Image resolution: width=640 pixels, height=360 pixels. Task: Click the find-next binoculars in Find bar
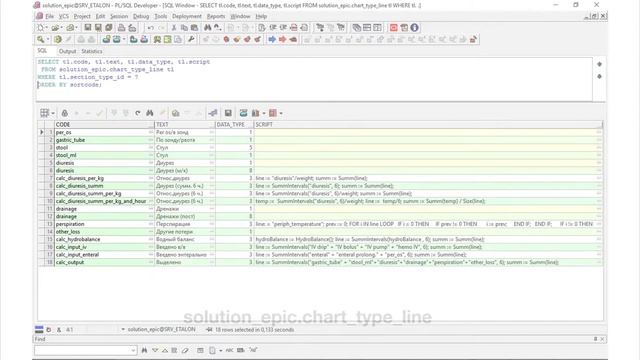144,350
